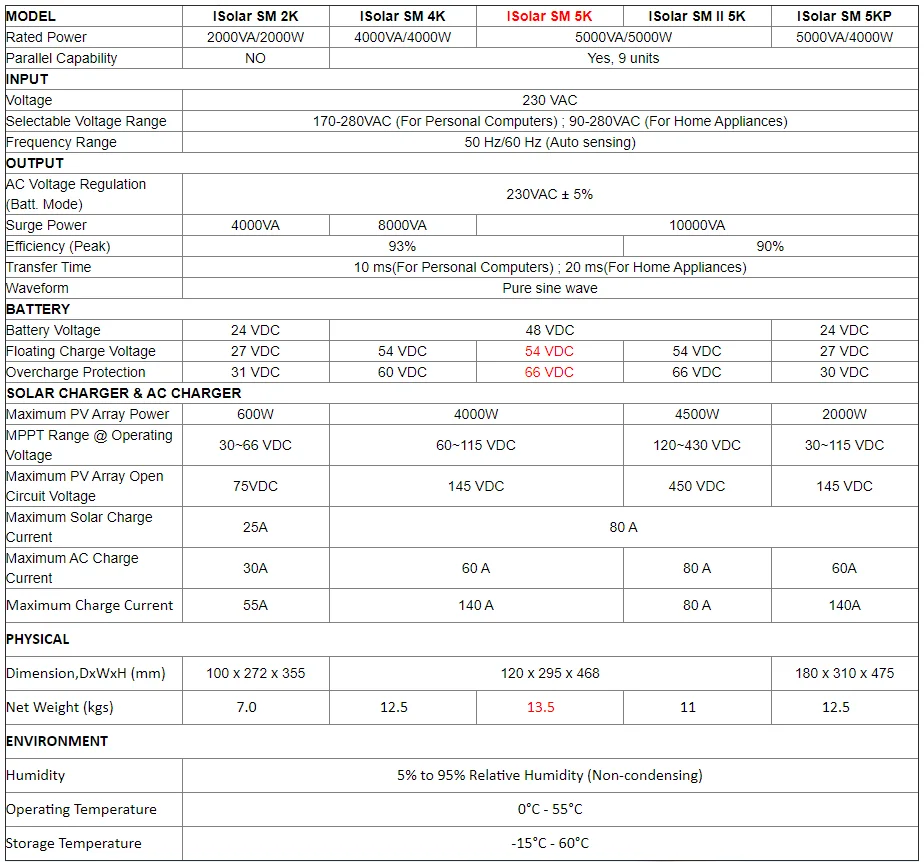Viewport: 924px width, 862px height.
Task: Click the 25A solar charge current cell
Action: coord(255,527)
